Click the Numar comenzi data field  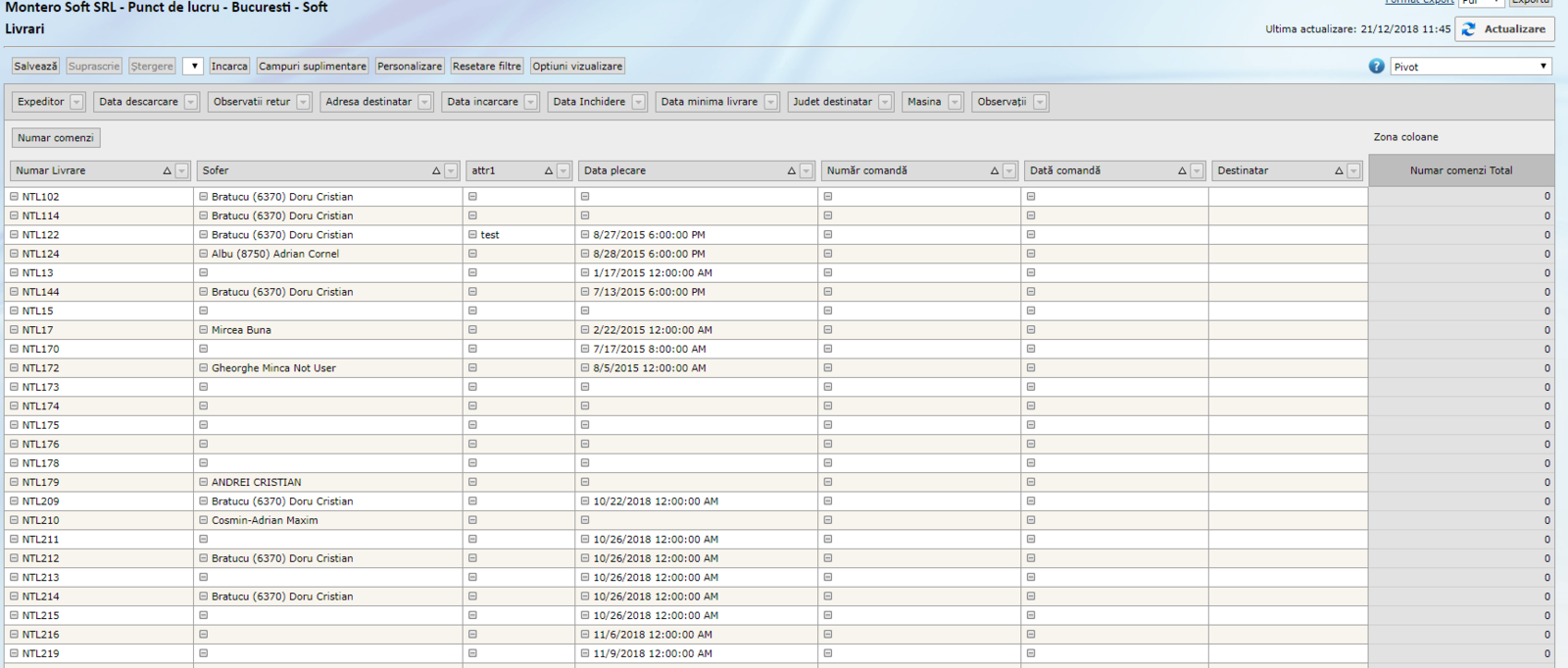click(56, 138)
